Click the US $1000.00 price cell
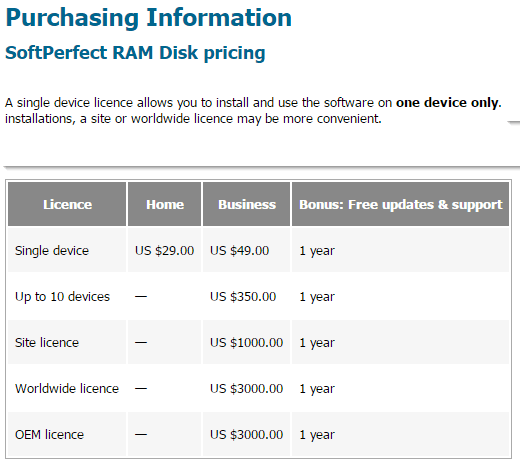The width and height of the screenshot is (520, 462). 247,343
